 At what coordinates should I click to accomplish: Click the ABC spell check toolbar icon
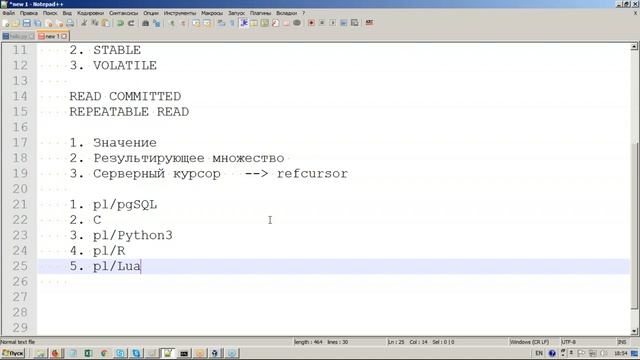(369, 22)
